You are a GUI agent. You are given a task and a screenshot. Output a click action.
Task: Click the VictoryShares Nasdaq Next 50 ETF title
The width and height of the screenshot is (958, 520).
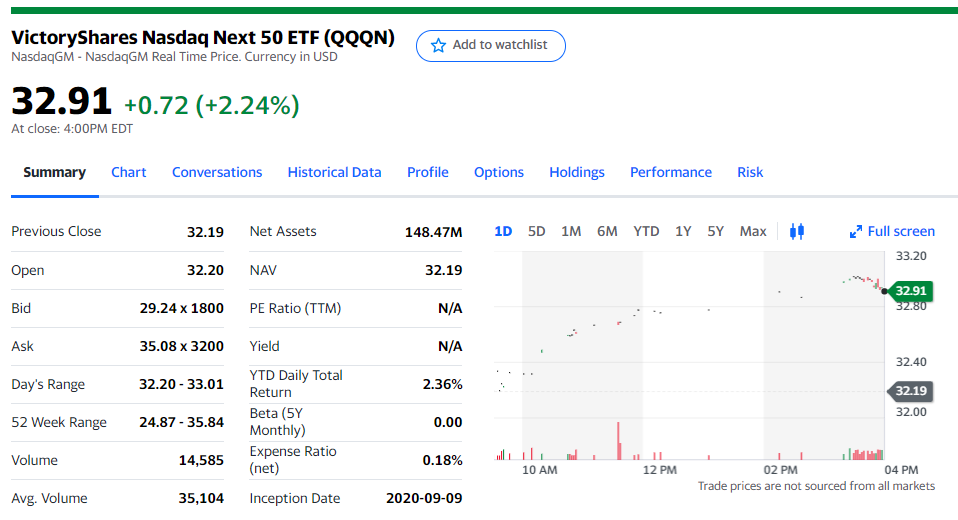(203, 37)
